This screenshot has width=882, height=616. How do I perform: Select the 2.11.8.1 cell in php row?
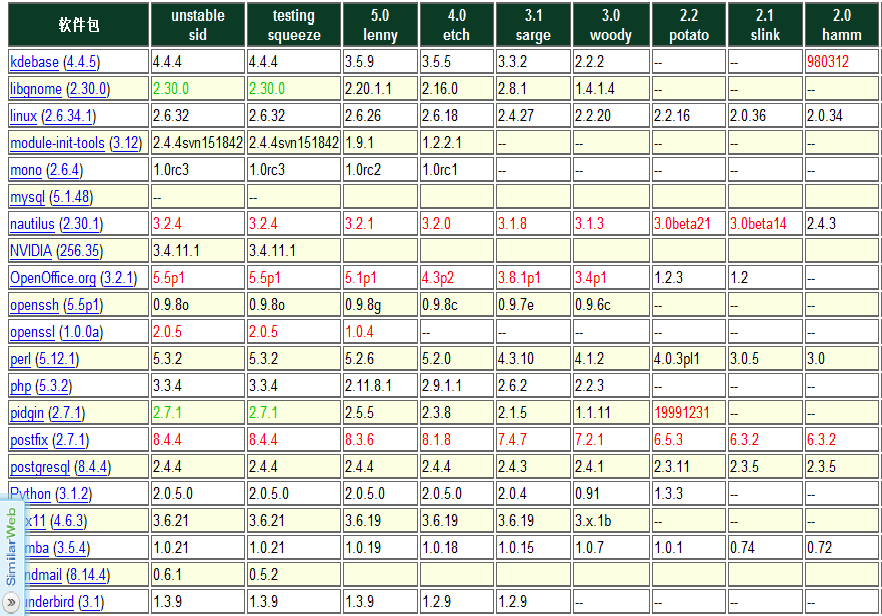pos(380,385)
